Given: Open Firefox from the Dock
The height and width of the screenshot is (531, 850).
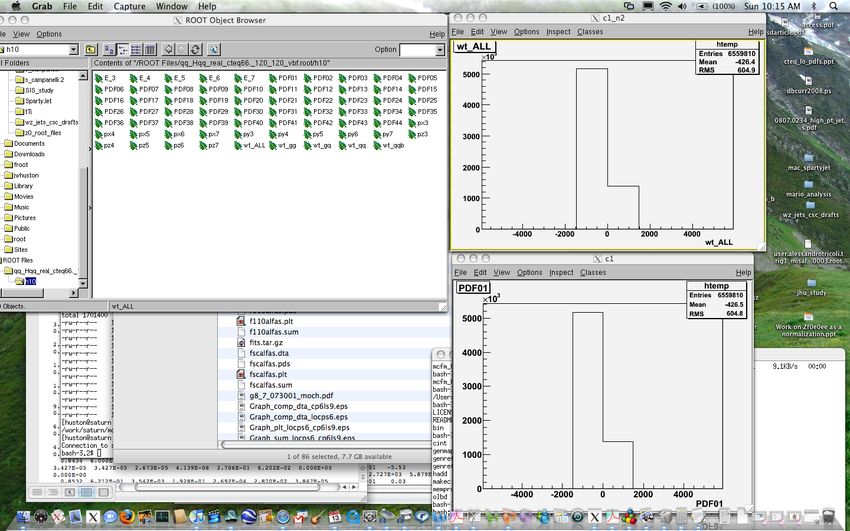Looking at the screenshot, I should click(127, 516).
